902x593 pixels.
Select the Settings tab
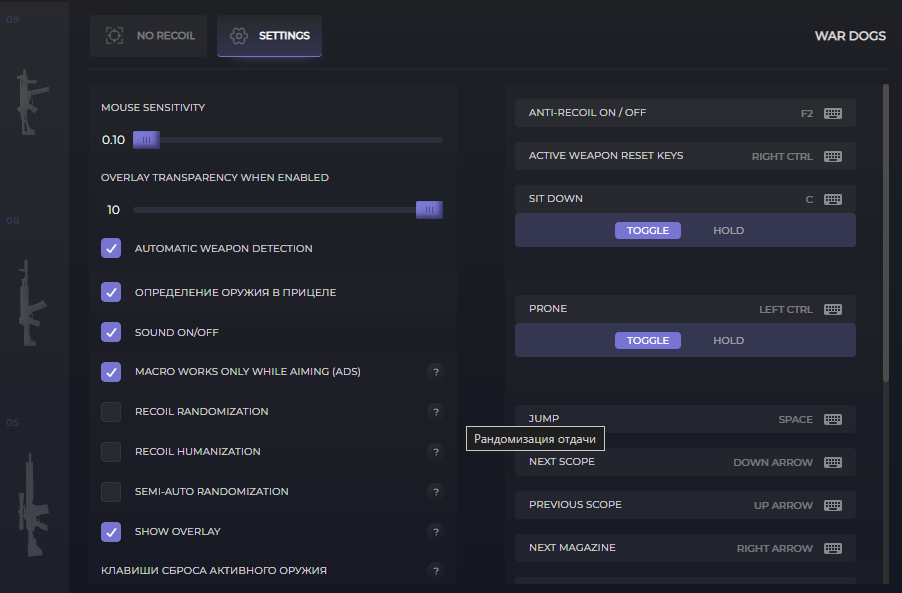269,36
